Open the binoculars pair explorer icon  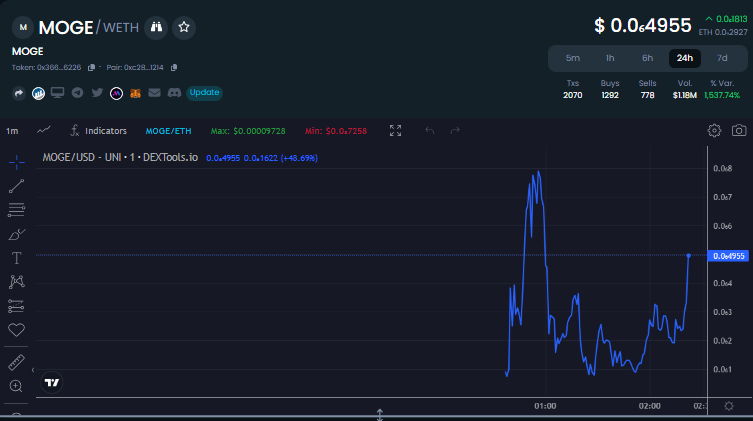[156, 27]
